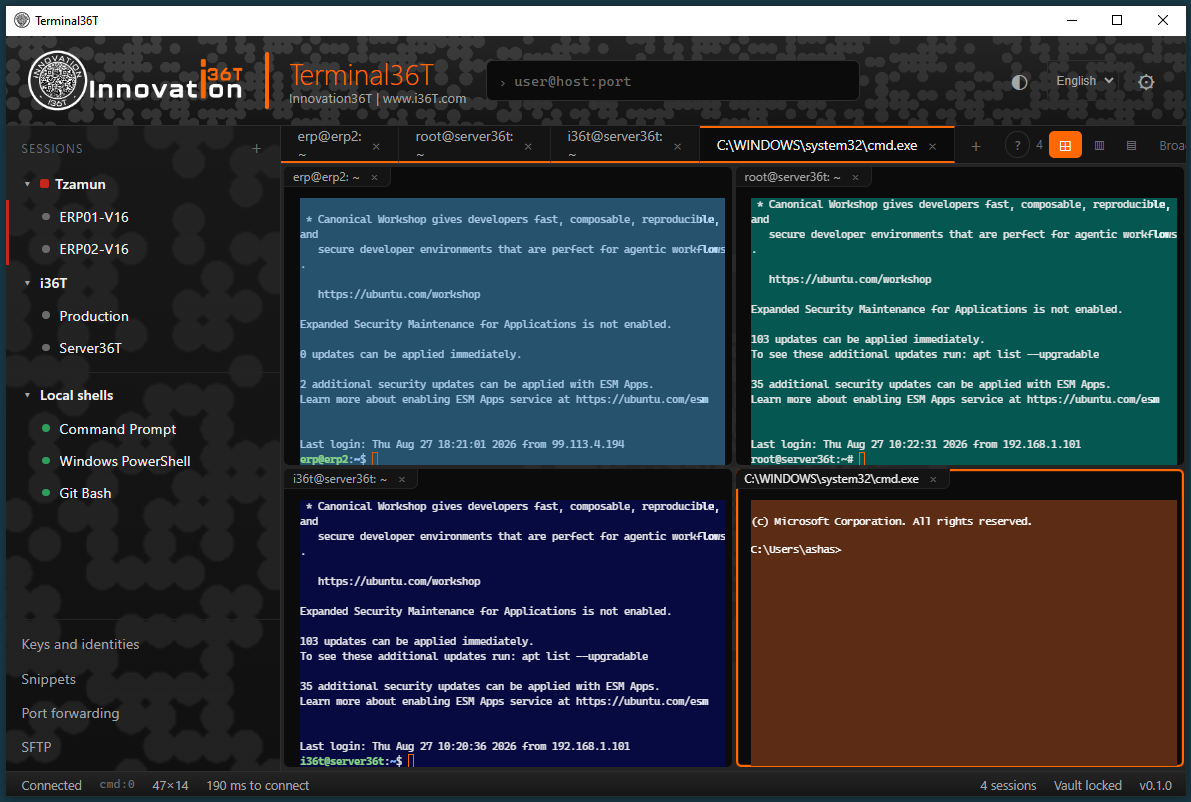Focus the root@server36t green terminal pane
Image resolution: width=1191 pixels, height=802 pixels.
coord(963,331)
